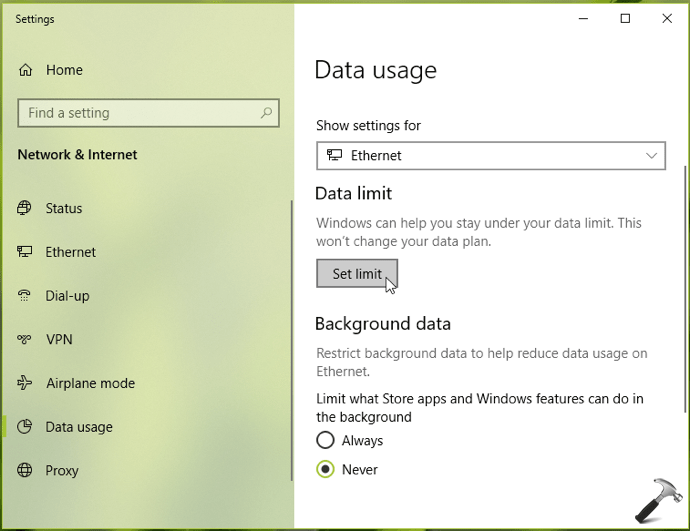Click the VPN icon in sidebar
690x531 pixels.
pos(24,339)
